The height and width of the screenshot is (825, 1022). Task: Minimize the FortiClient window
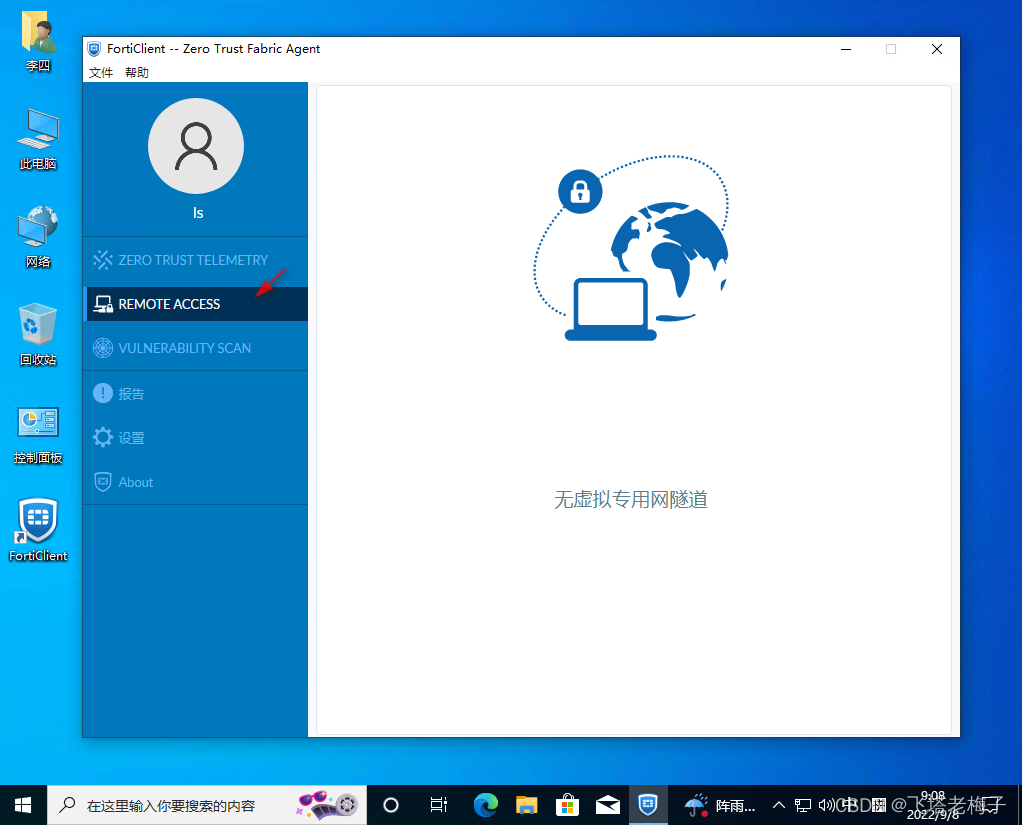click(x=846, y=49)
